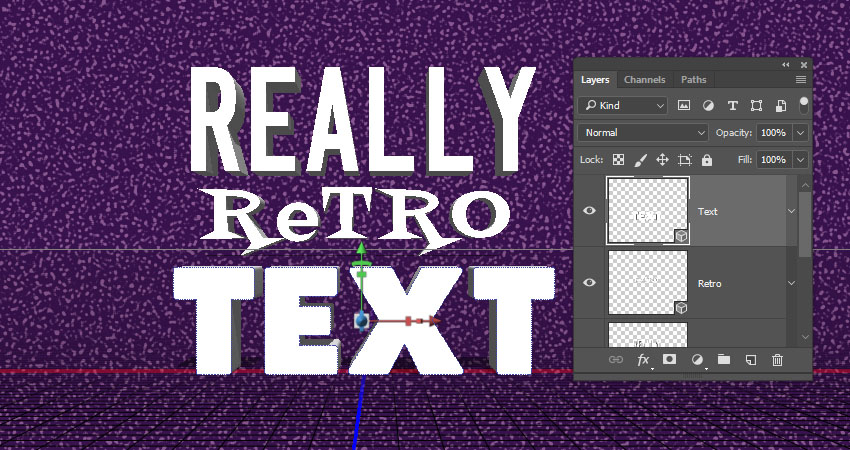Switch to the Channels tab
Screen dimensions: 850x450
click(644, 79)
